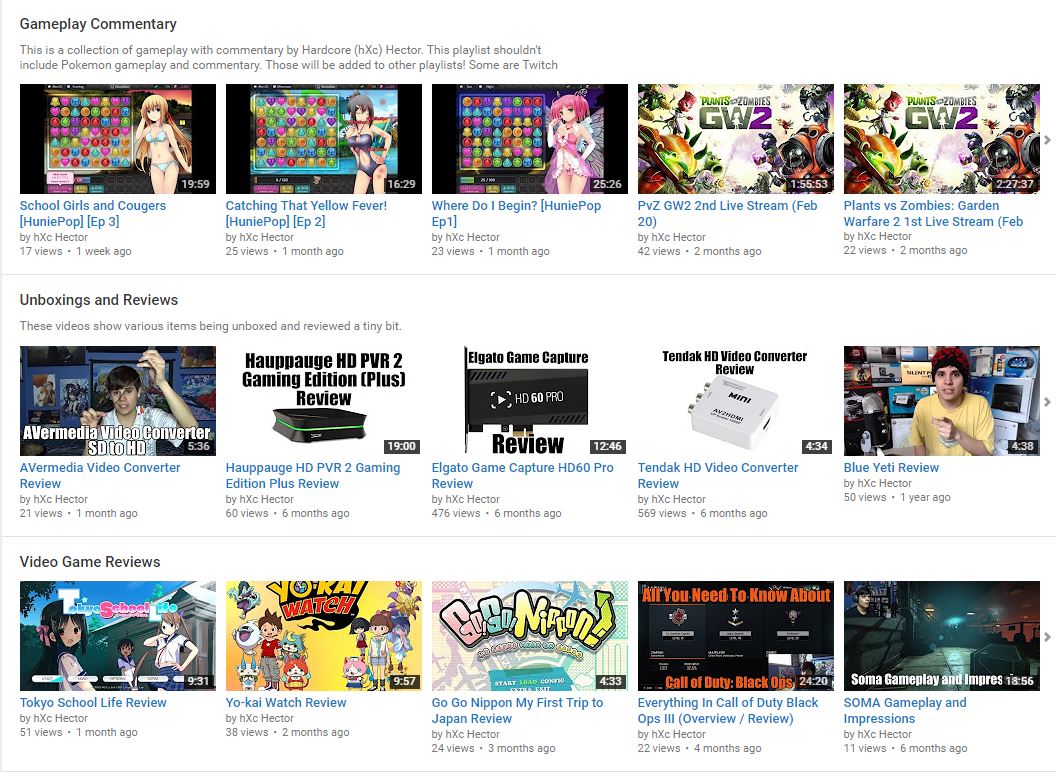Image resolution: width=1056 pixels, height=772 pixels.
Task: Click hXc Hector under Tokyo School Life Review
Action: [61, 718]
